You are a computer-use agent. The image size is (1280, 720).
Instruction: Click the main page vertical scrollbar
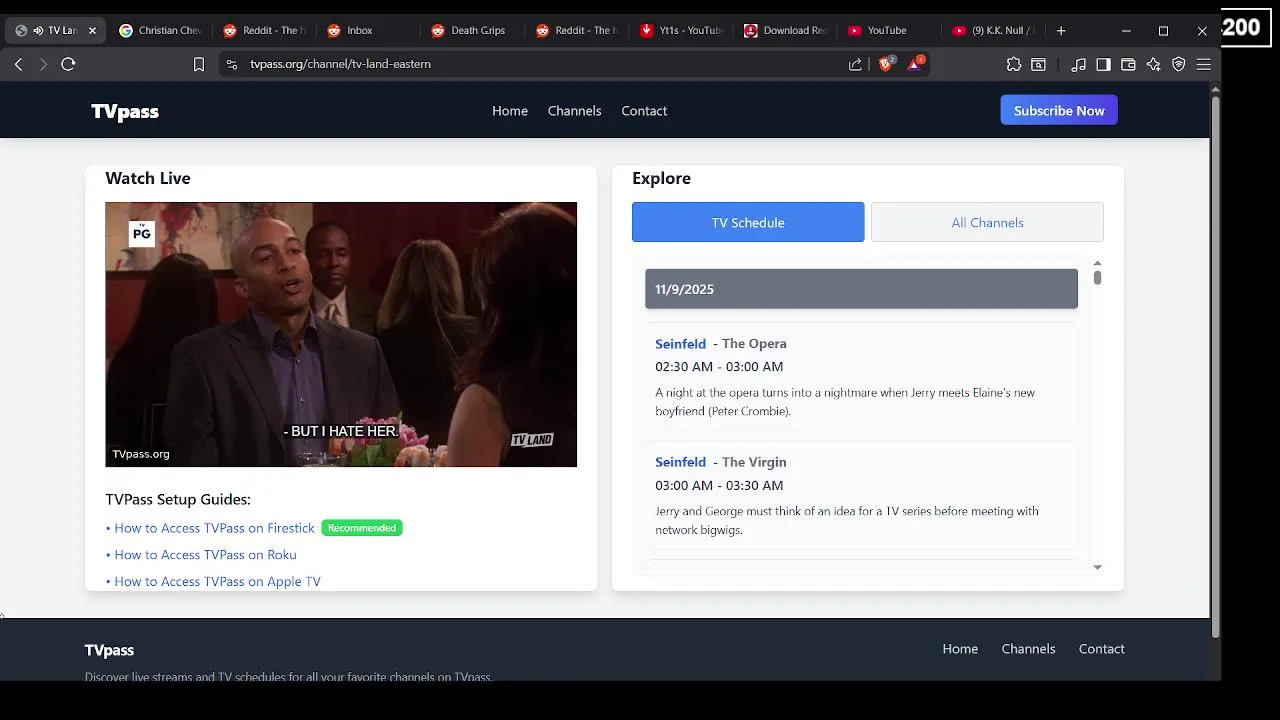coord(1216,366)
